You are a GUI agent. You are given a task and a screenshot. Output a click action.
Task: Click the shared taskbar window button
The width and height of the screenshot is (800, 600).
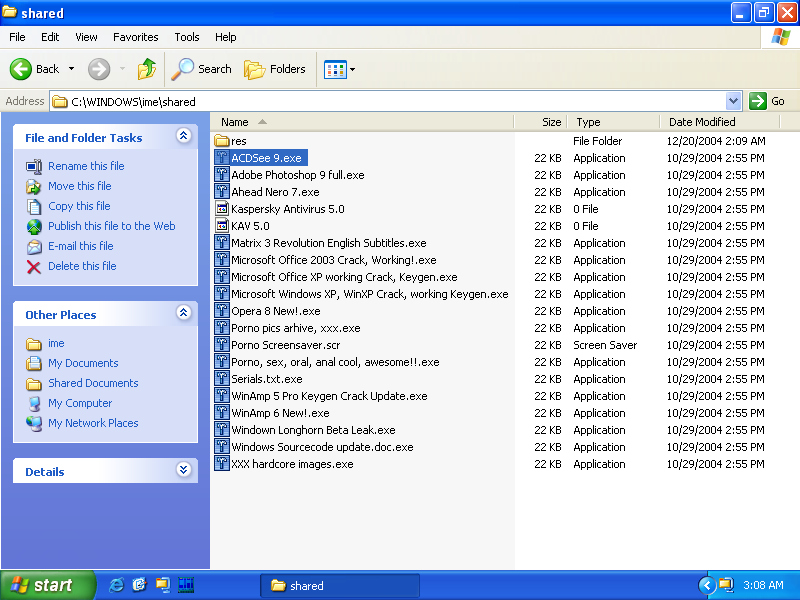coord(340,585)
